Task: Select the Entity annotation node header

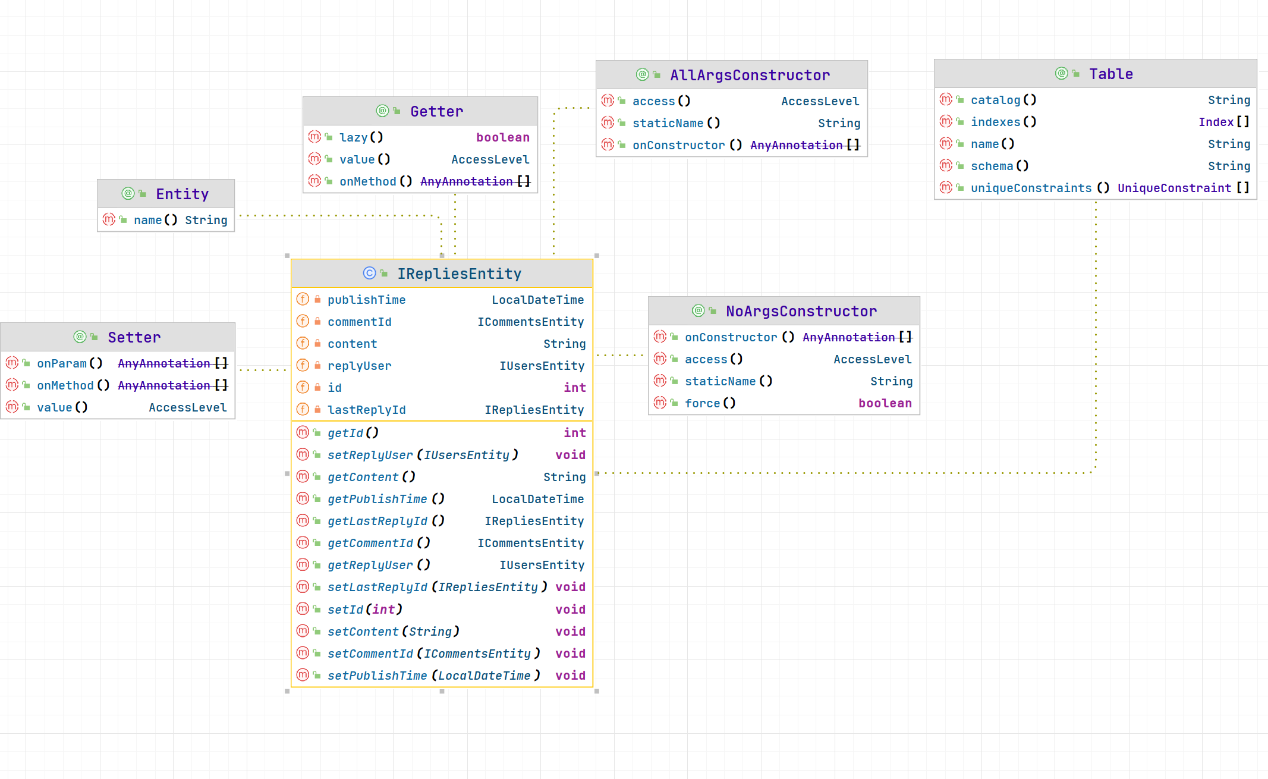Action: coord(166,194)
